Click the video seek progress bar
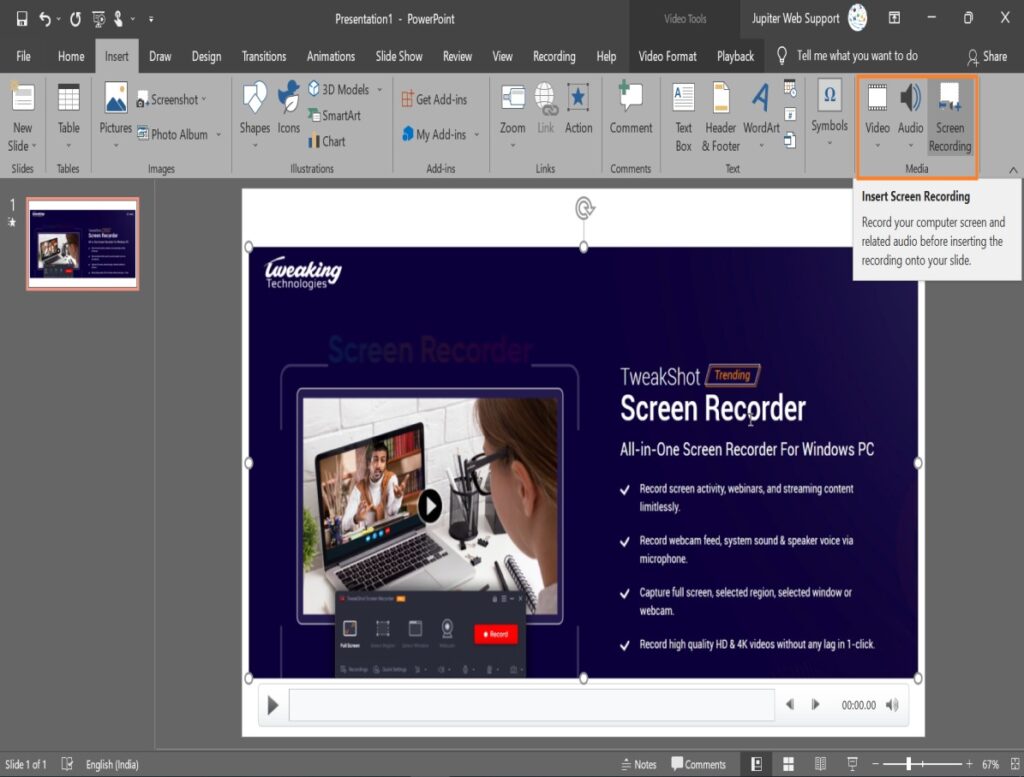 pyautogui.click(x=532, y=705)
